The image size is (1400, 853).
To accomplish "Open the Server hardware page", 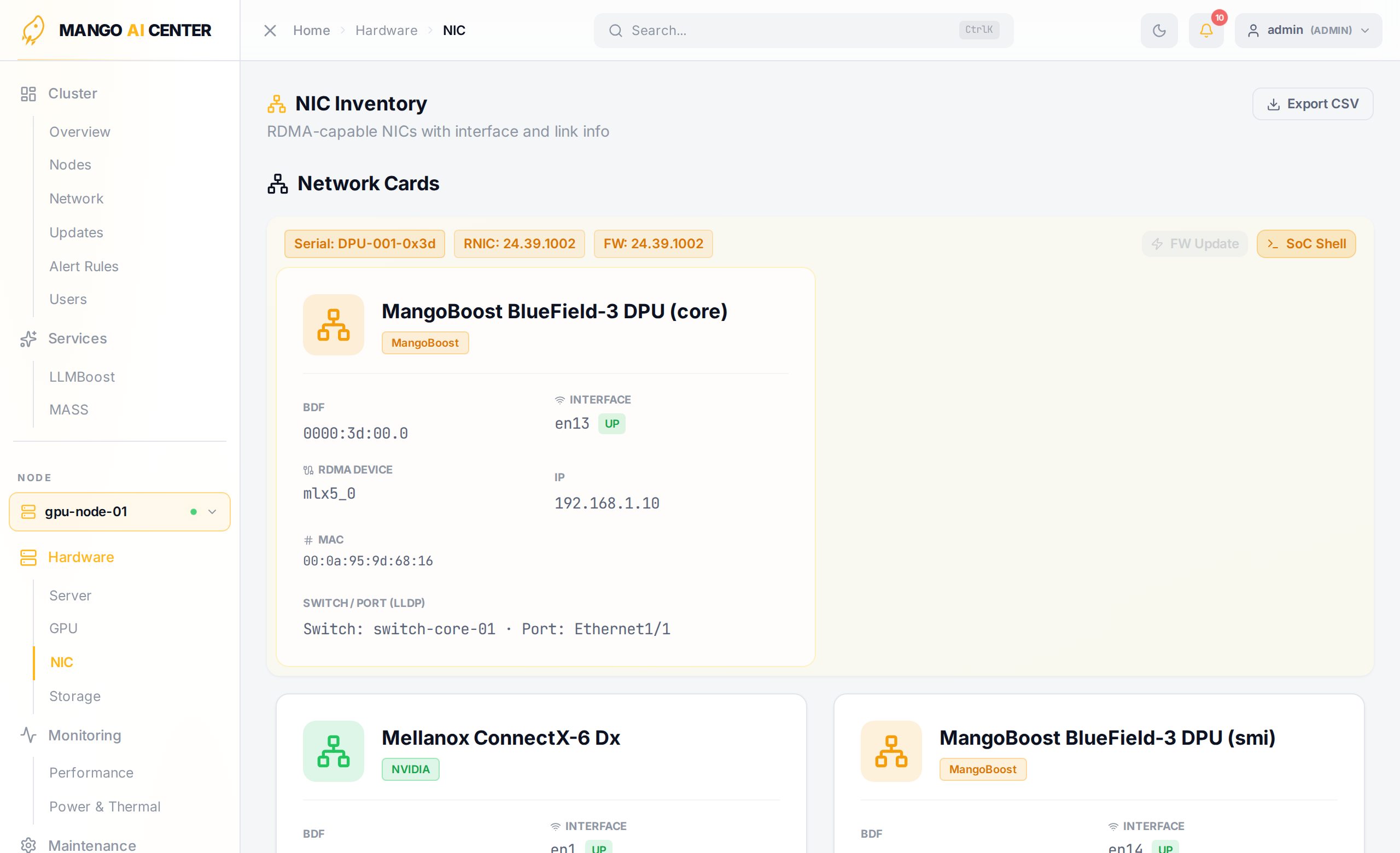I will pos(70,596).
